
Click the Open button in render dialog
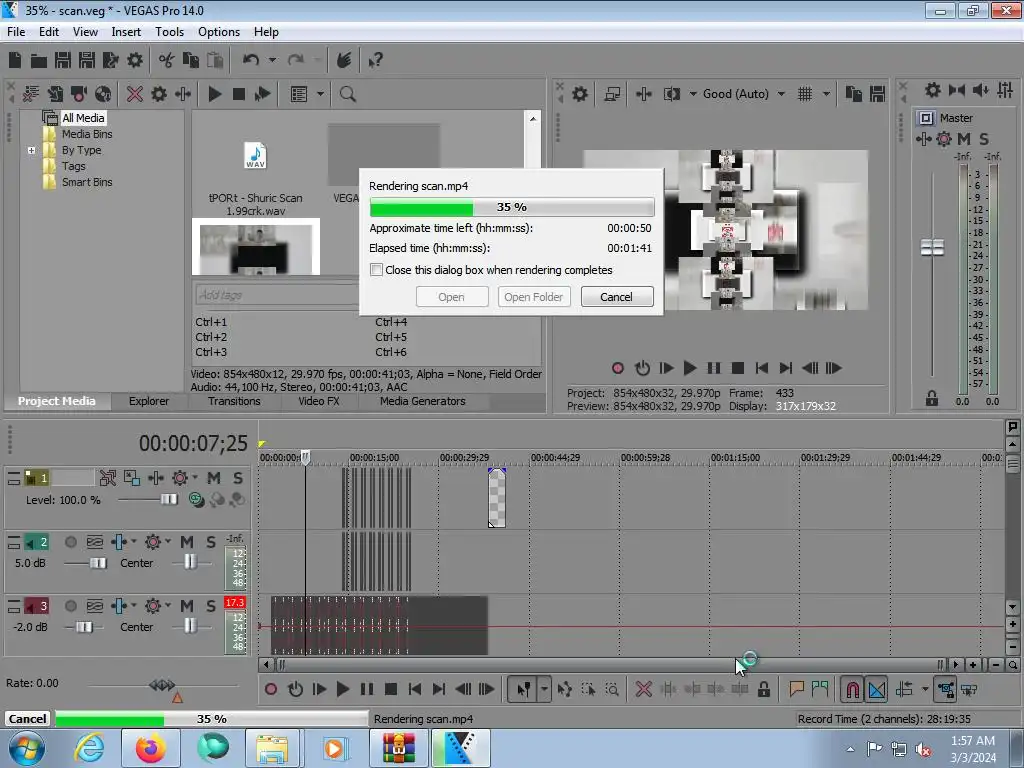(451, 296)
